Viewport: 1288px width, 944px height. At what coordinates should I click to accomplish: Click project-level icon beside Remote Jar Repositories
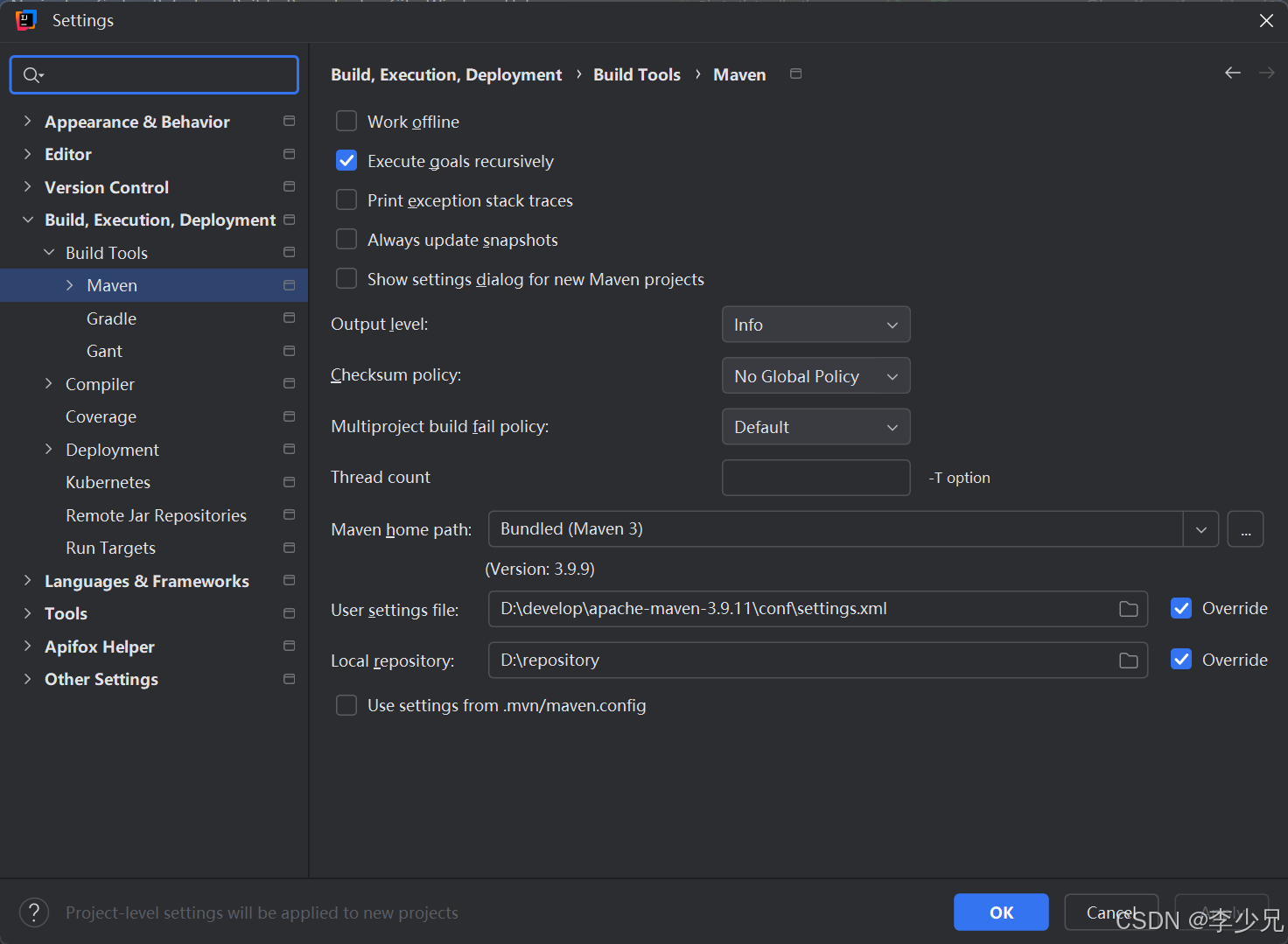pyautogui.click(x=290, y=514)
